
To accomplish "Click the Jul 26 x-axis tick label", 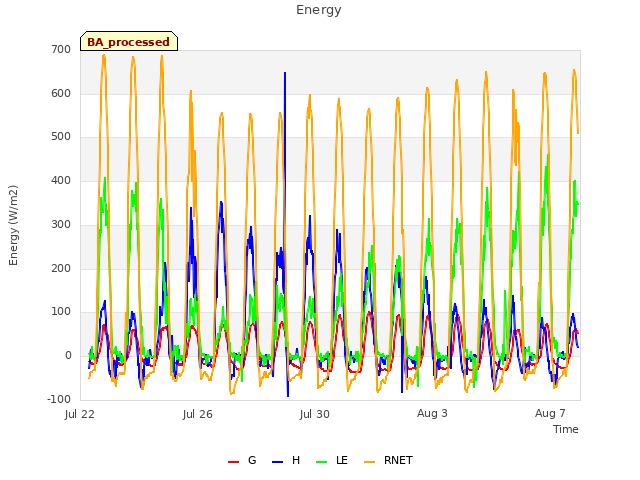I will 198,414.
